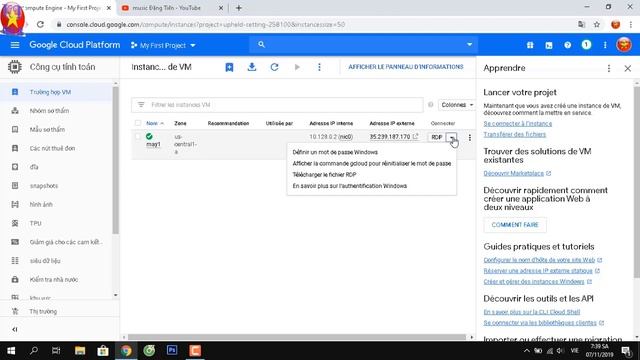Open Nhóm sơ thẩm in the sidebar
This screenshot has height=360, width=640.
(57, 111)
